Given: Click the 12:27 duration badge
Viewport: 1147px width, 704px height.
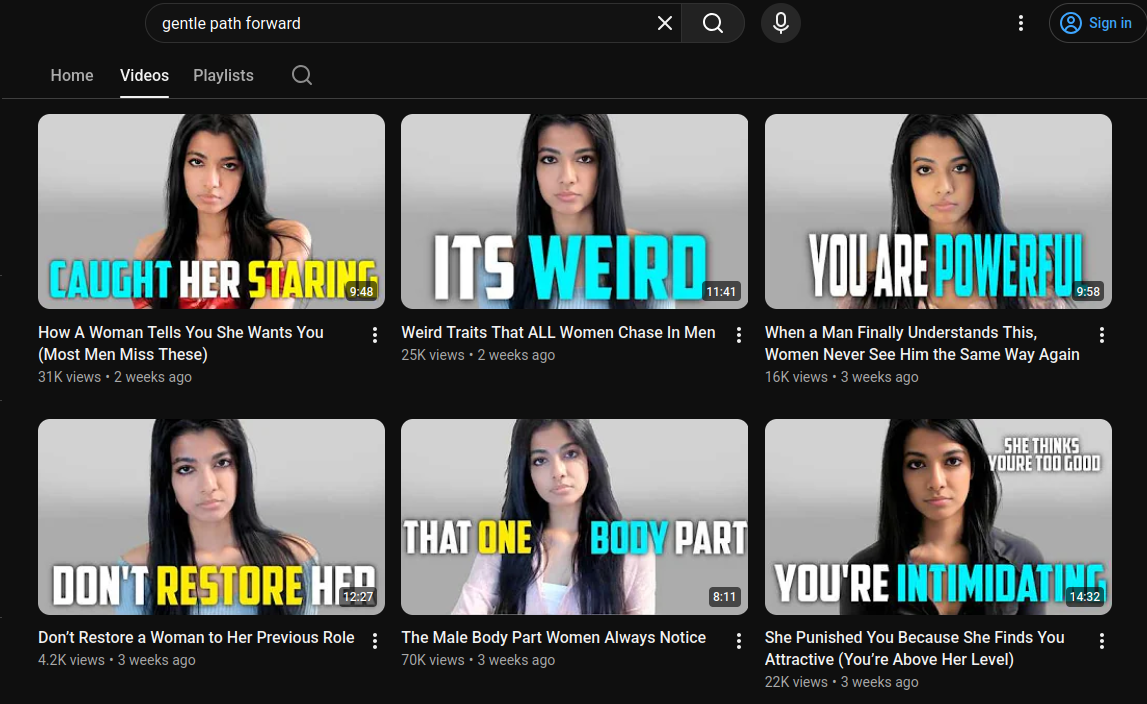Looking at the screenshot, I should pyautogui.click(x=358, y=596).
